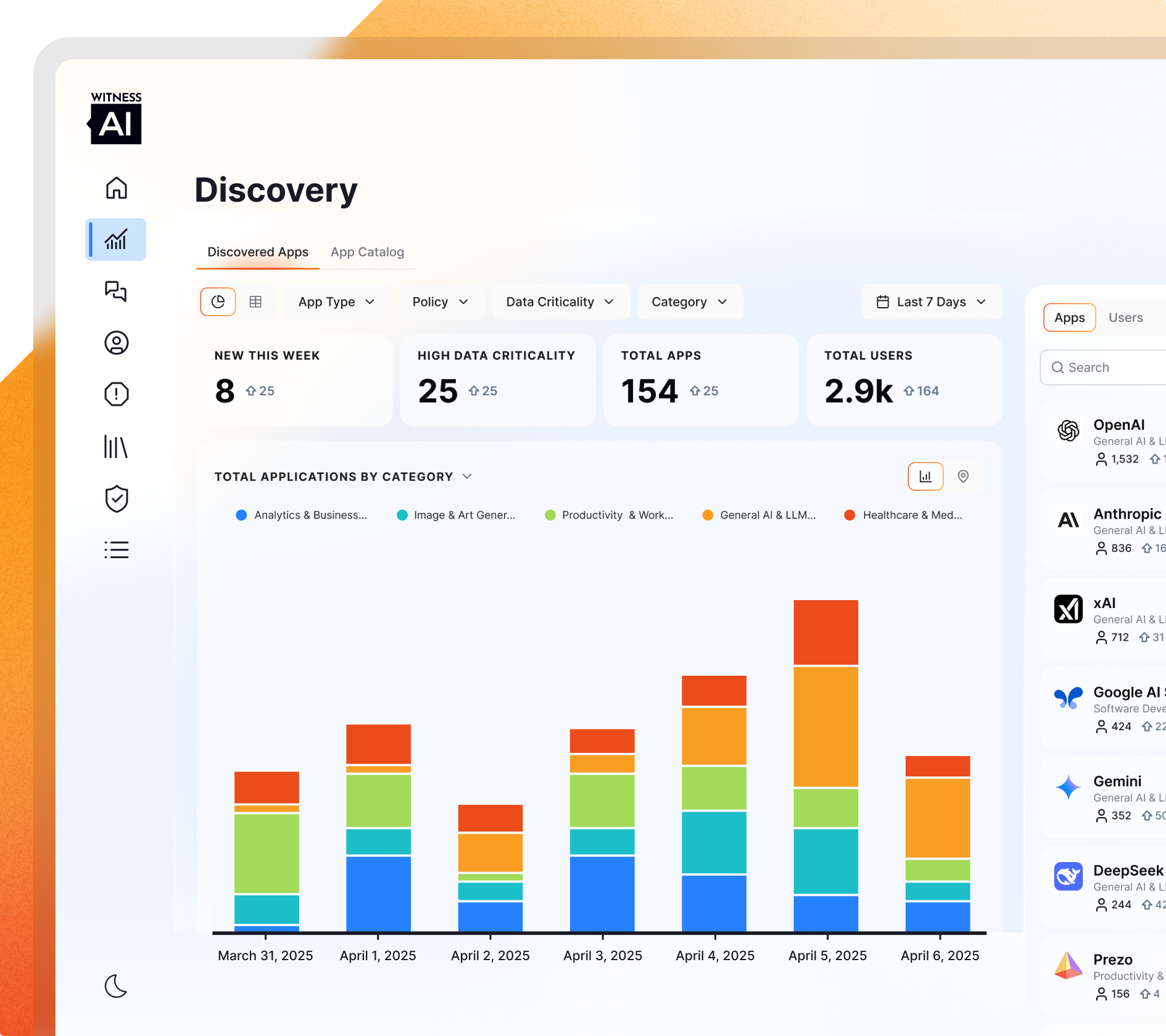Select the Discovered Apps tab
The height and width of the screenshot is (1036, 1166).
pyautogui.click(x=258, y=252)
